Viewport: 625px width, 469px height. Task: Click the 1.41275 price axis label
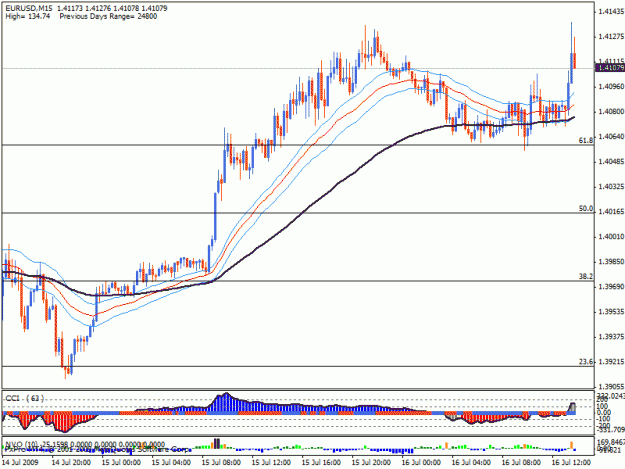611,37
